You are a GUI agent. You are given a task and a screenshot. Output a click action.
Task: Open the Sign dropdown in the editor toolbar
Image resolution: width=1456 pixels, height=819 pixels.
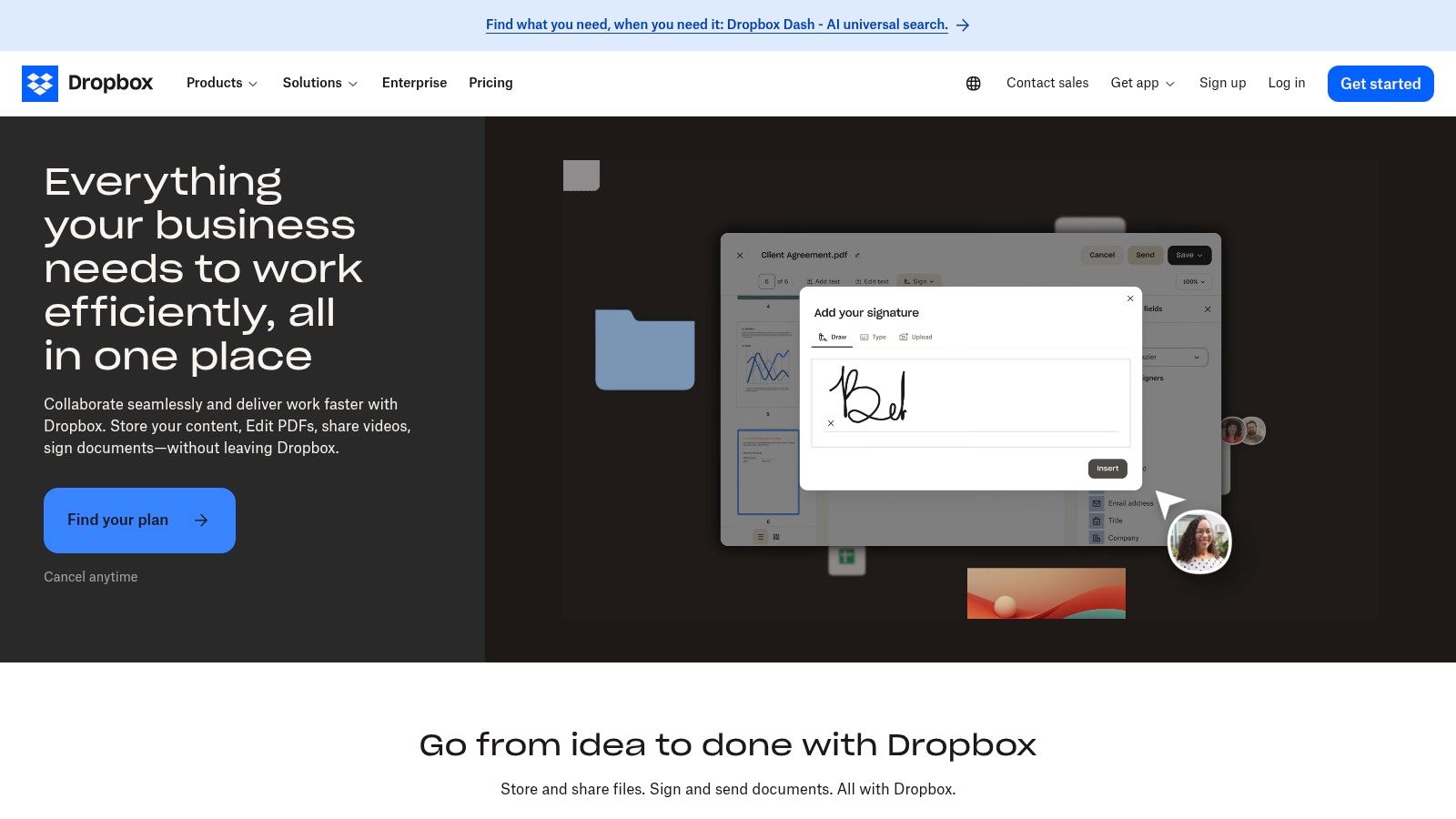pyautogui.click(x=919, y=282)
